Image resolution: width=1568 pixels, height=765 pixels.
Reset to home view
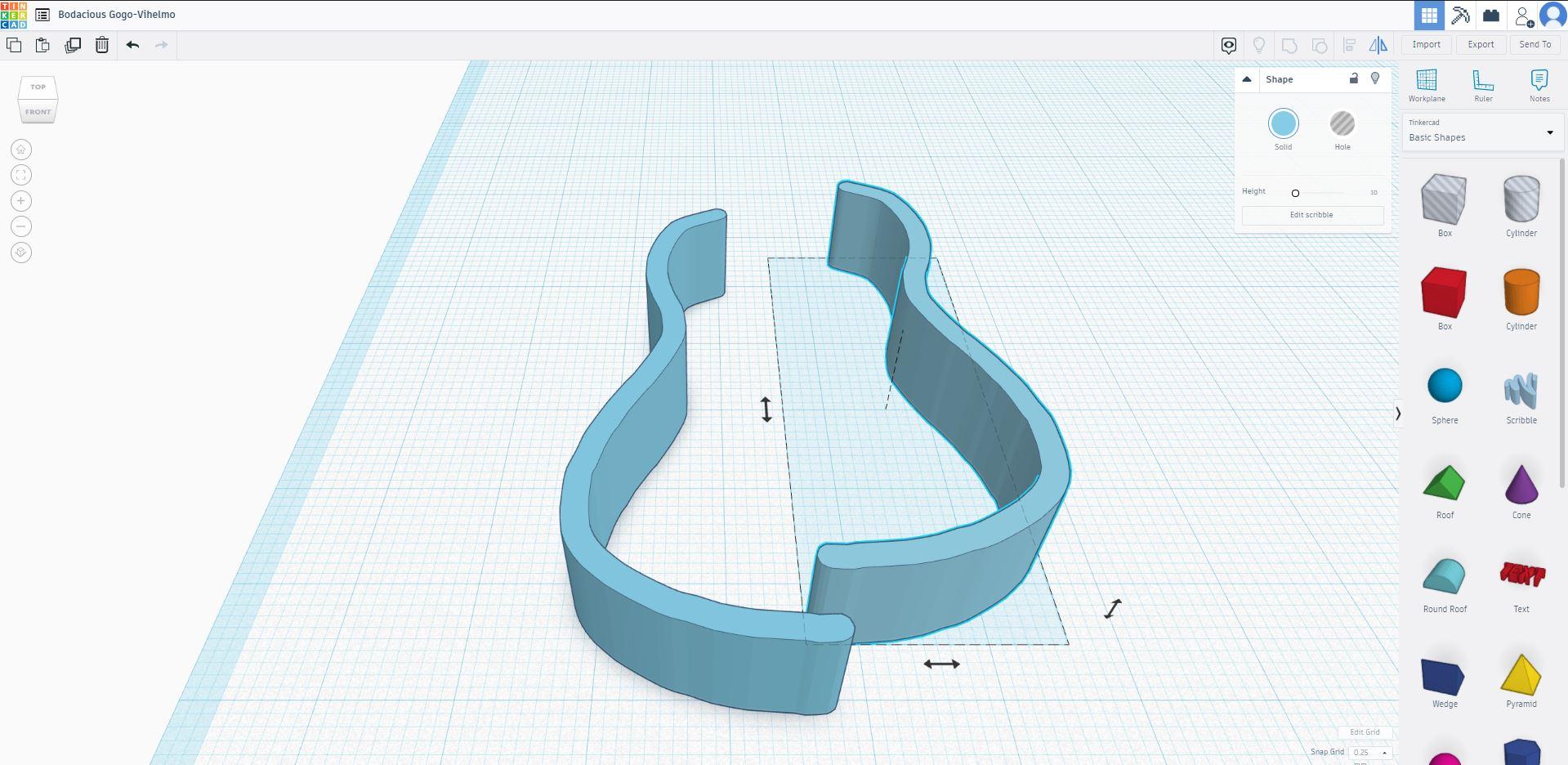(x=21, y=150)
